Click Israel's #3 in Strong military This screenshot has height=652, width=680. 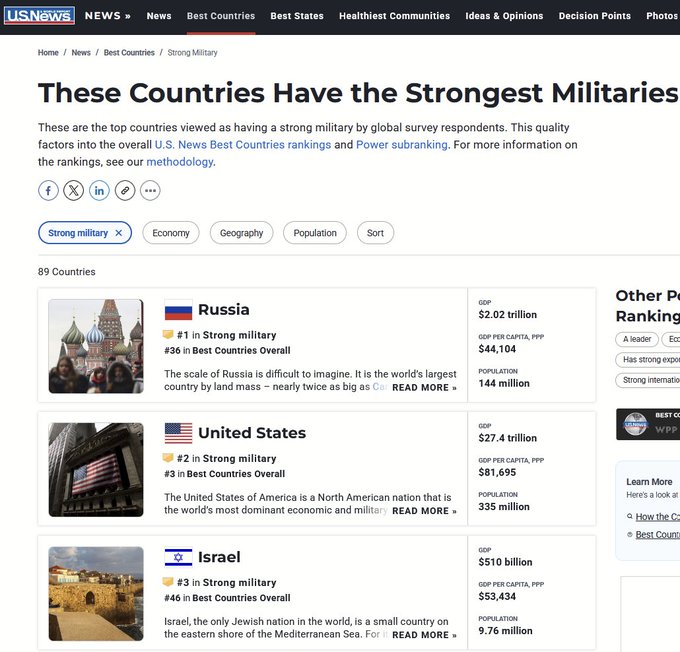[x=226, y=582]
